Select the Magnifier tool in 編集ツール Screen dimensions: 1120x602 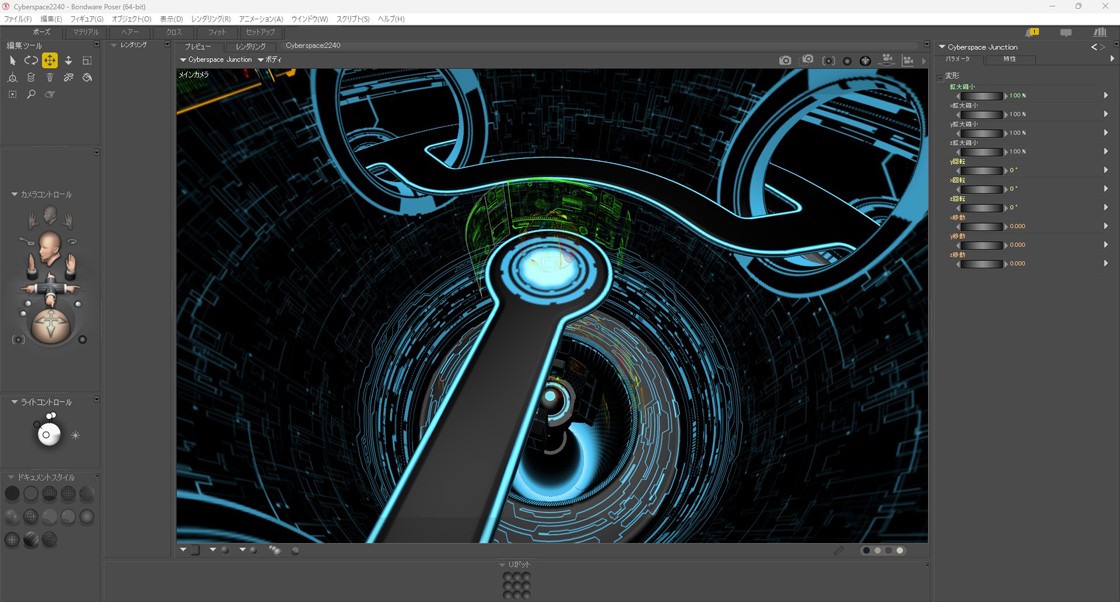coord(31,94)
